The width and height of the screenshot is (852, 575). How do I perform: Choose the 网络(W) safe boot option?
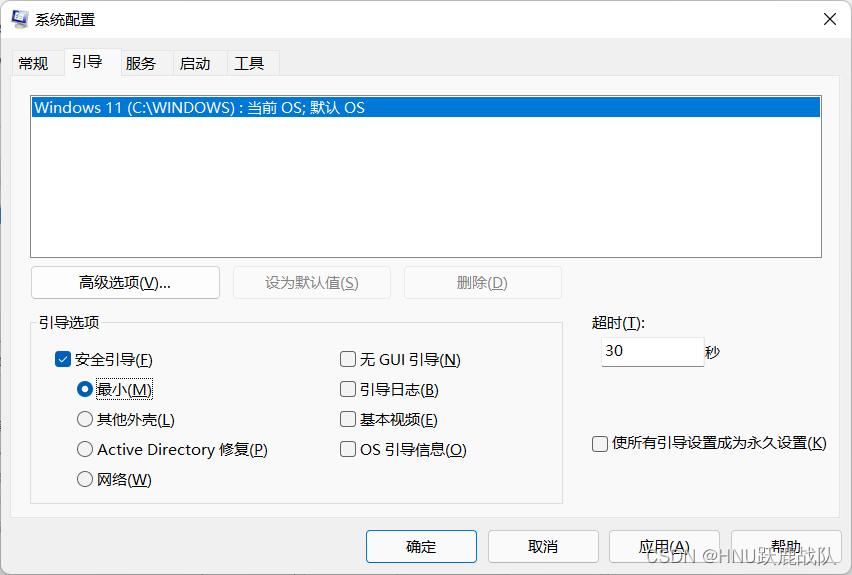(85, 479)
